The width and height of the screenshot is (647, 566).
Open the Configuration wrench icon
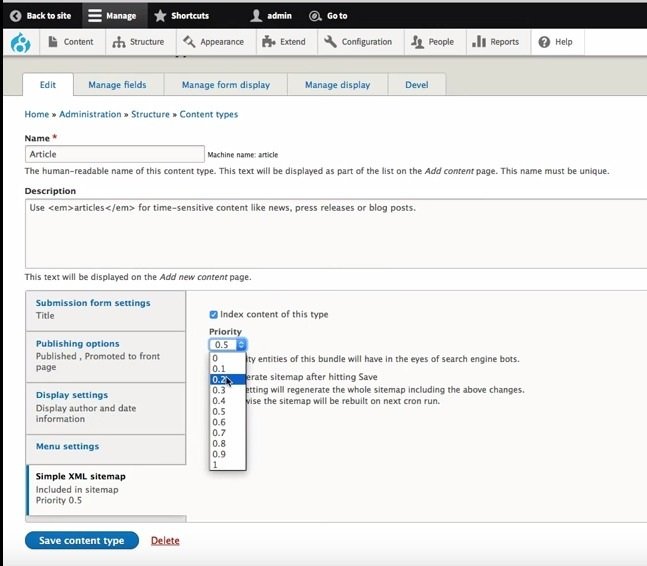click(x=330, y=42)
